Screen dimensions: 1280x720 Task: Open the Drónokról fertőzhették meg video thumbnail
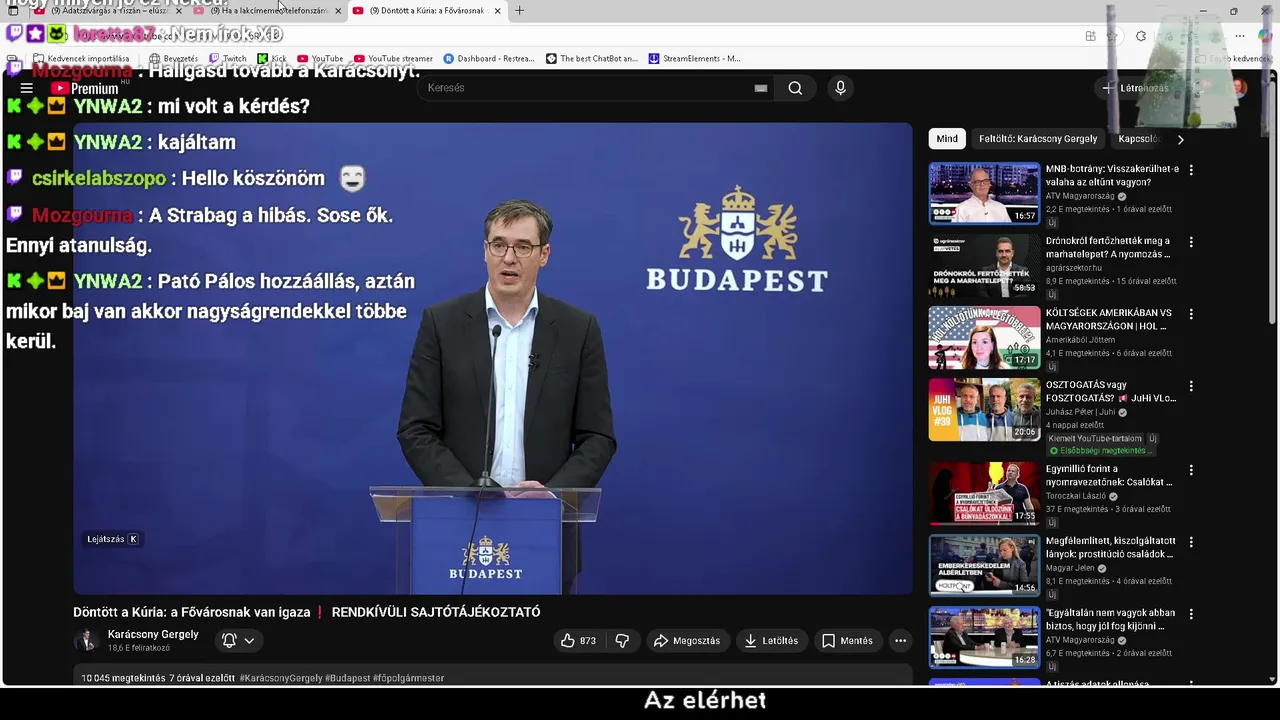tap(984, 266)
